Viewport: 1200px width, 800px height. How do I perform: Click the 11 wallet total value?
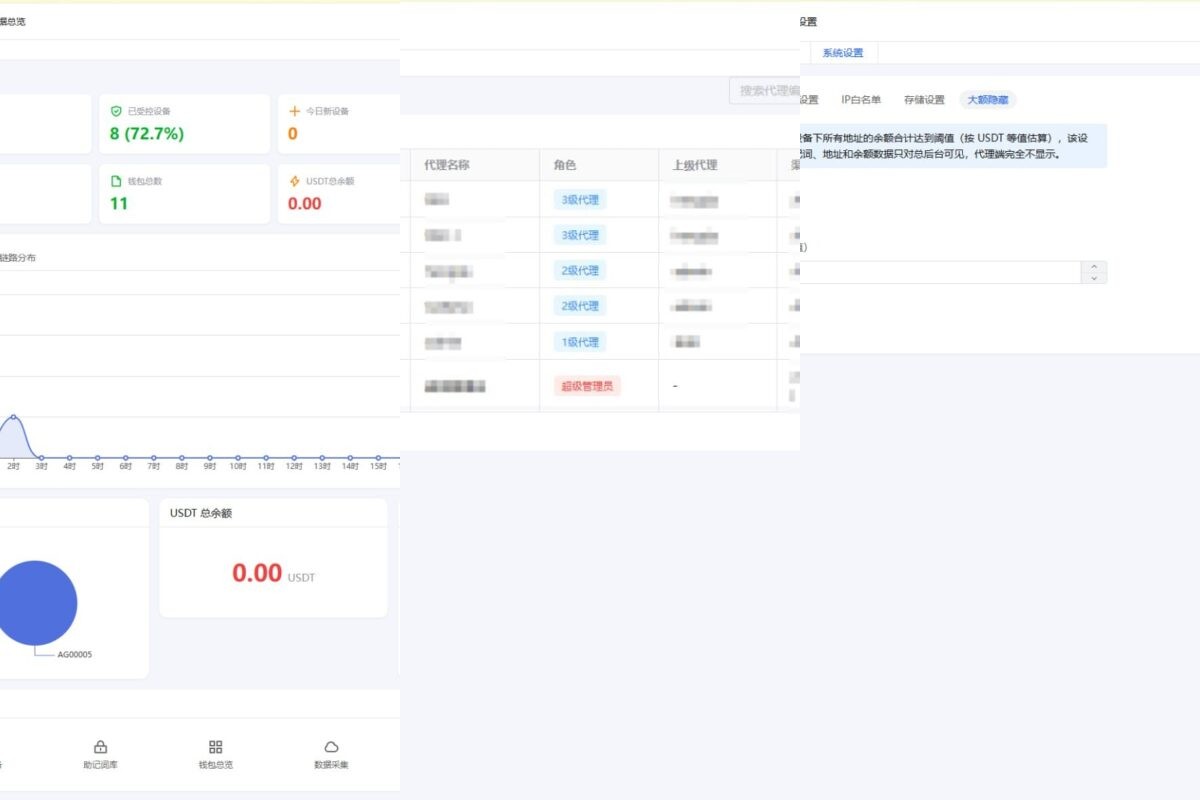(119, 204)
